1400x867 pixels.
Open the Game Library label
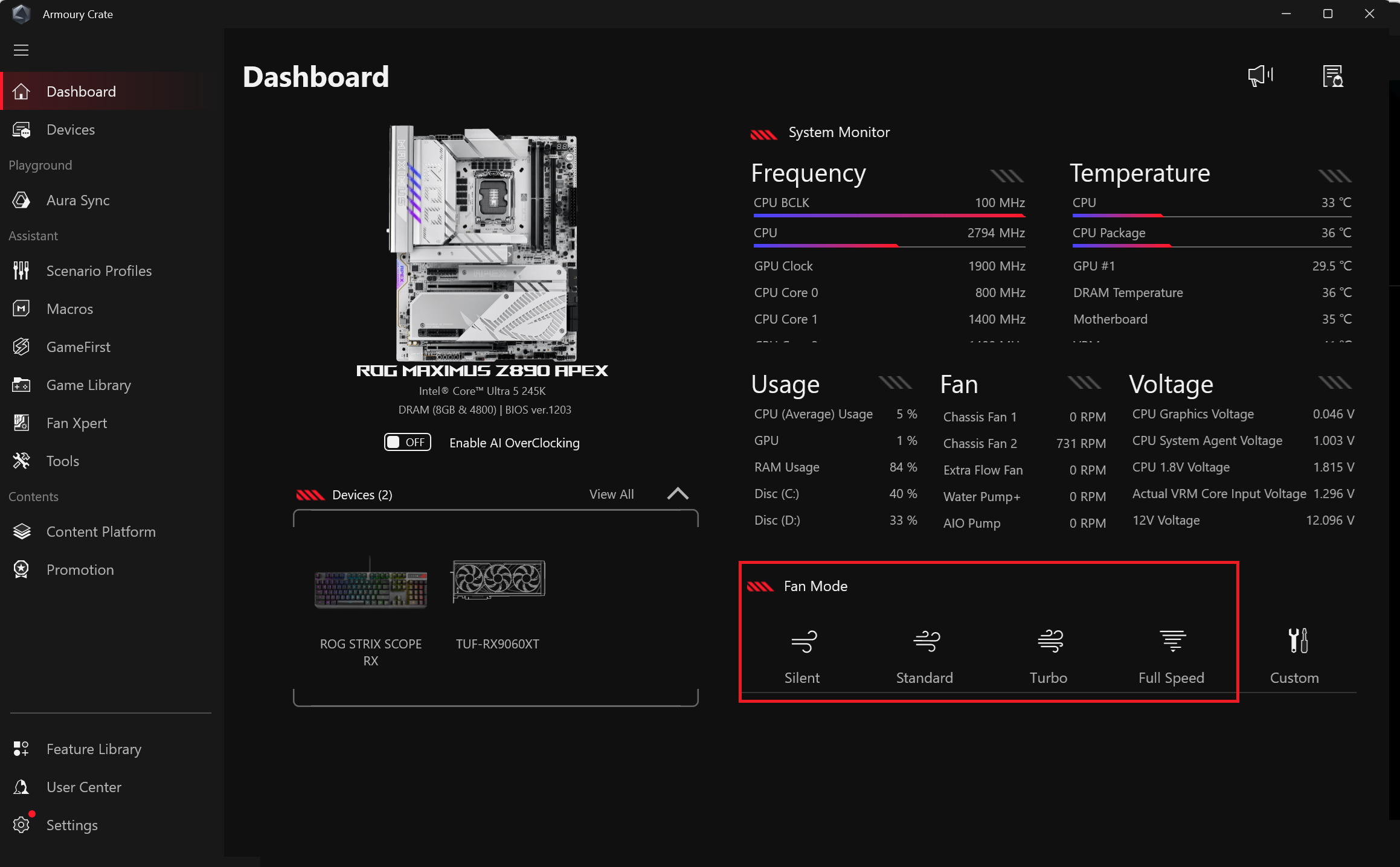[89, 385]
